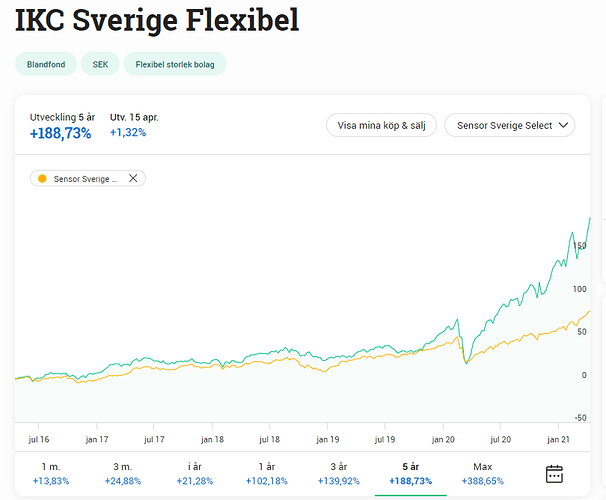Open the Sensor Sverige Select dropdown

(510, 125)
